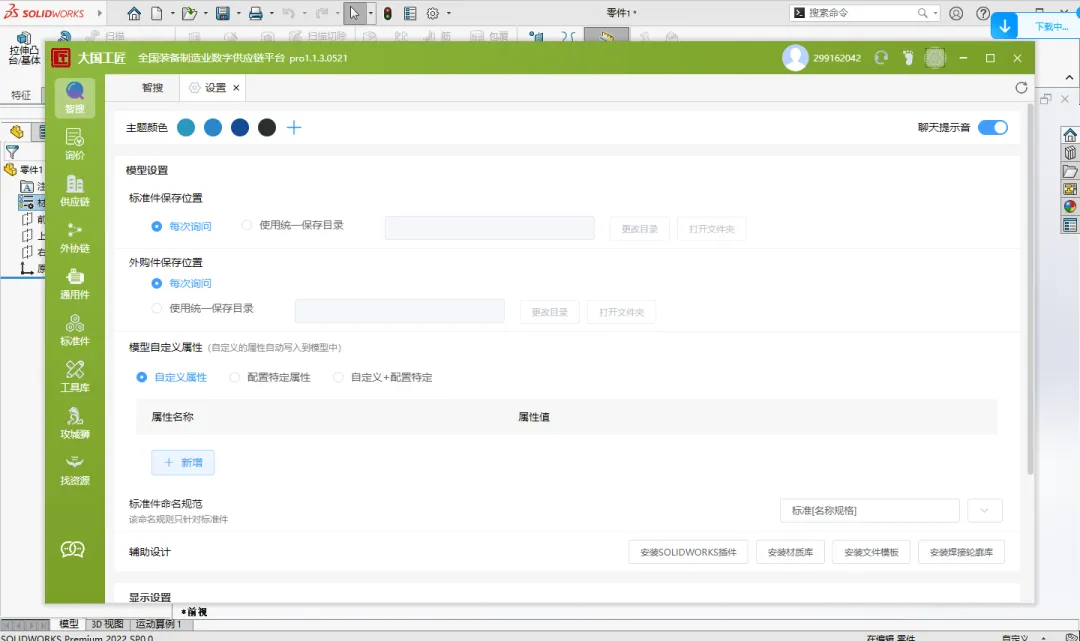Click SolidWorks Options gear icon
Image resolution: width=1080 pixels, height=641 pixels.
[433, 13]
